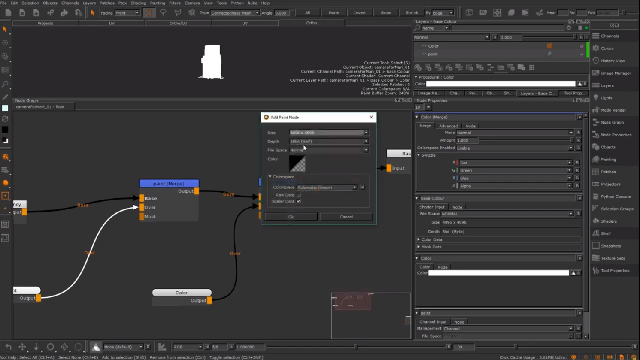Open the Colorspace dropdown in dialog

coord(327,187)
